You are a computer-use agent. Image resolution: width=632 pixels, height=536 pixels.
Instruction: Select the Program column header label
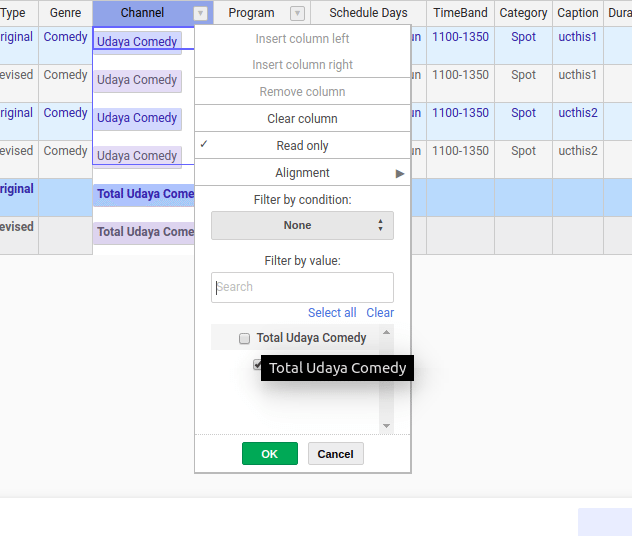click(251, 13)
